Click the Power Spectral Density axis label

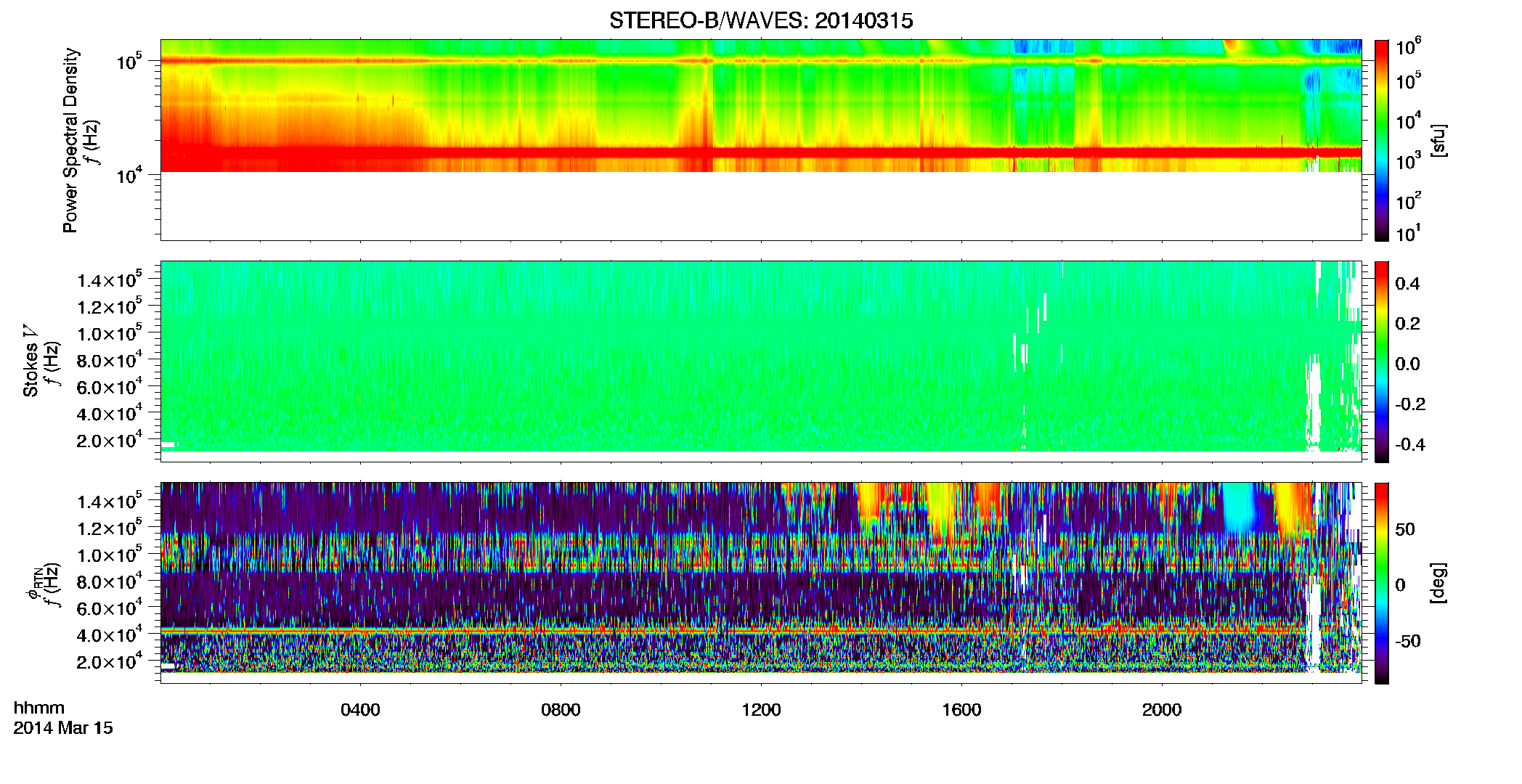[x=70, y=140]
